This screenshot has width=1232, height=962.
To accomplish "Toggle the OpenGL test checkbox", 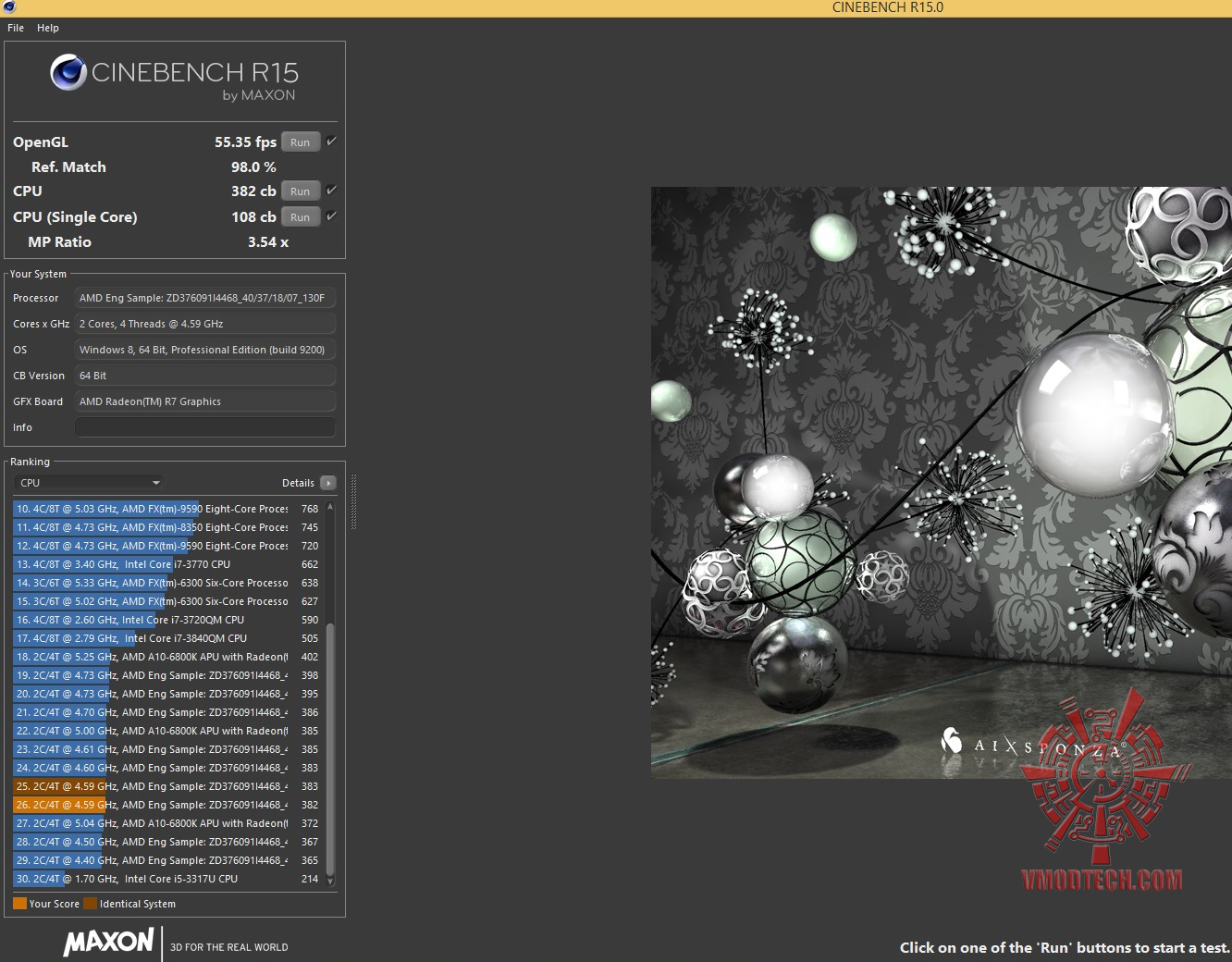I will [332, 141].
